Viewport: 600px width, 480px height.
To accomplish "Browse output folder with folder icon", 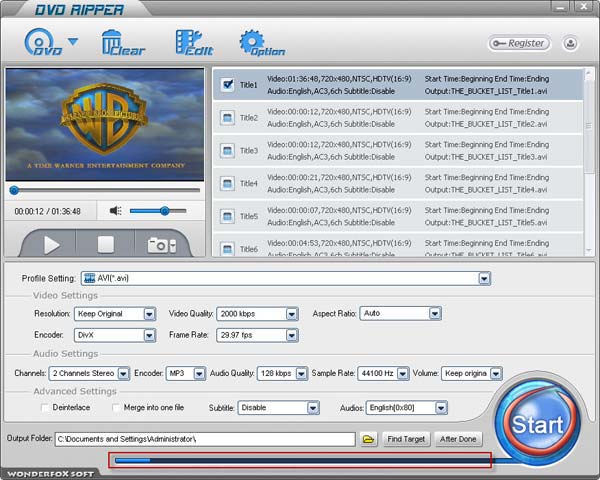I will tap(368, 439).
